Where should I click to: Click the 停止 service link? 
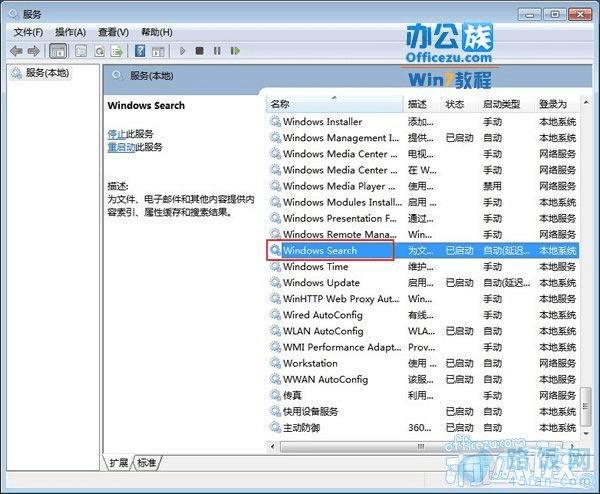(x=117, y=134)
